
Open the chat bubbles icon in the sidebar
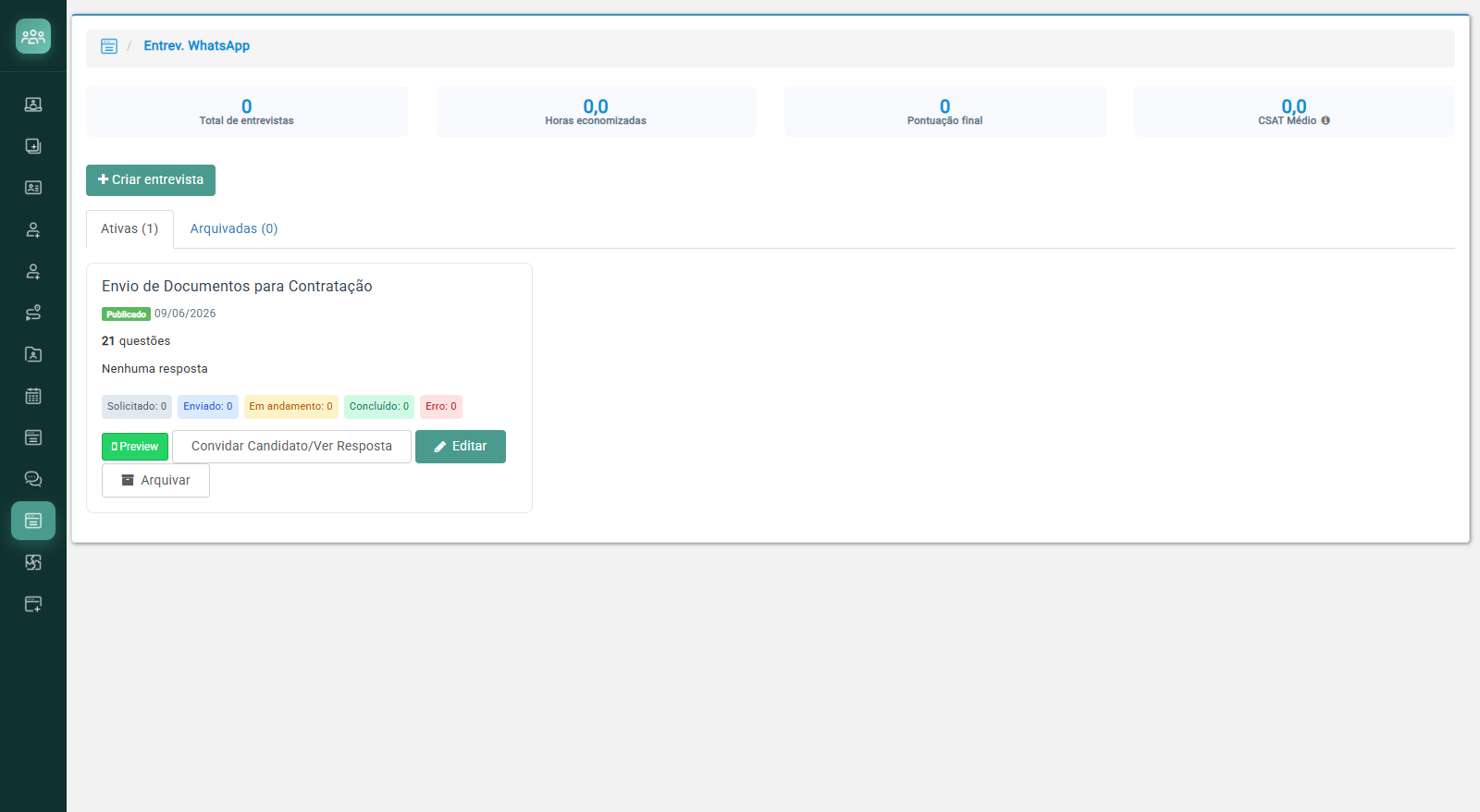[x=33, y=479]
